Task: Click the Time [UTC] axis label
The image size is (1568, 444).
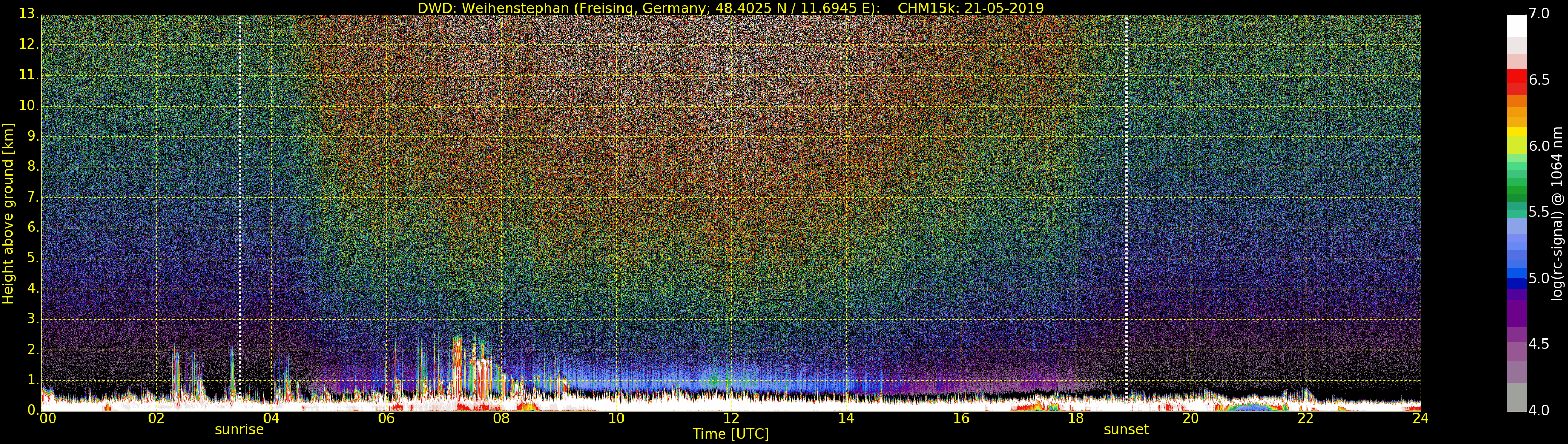Action: pyautogui.click(x=731, y=434)
